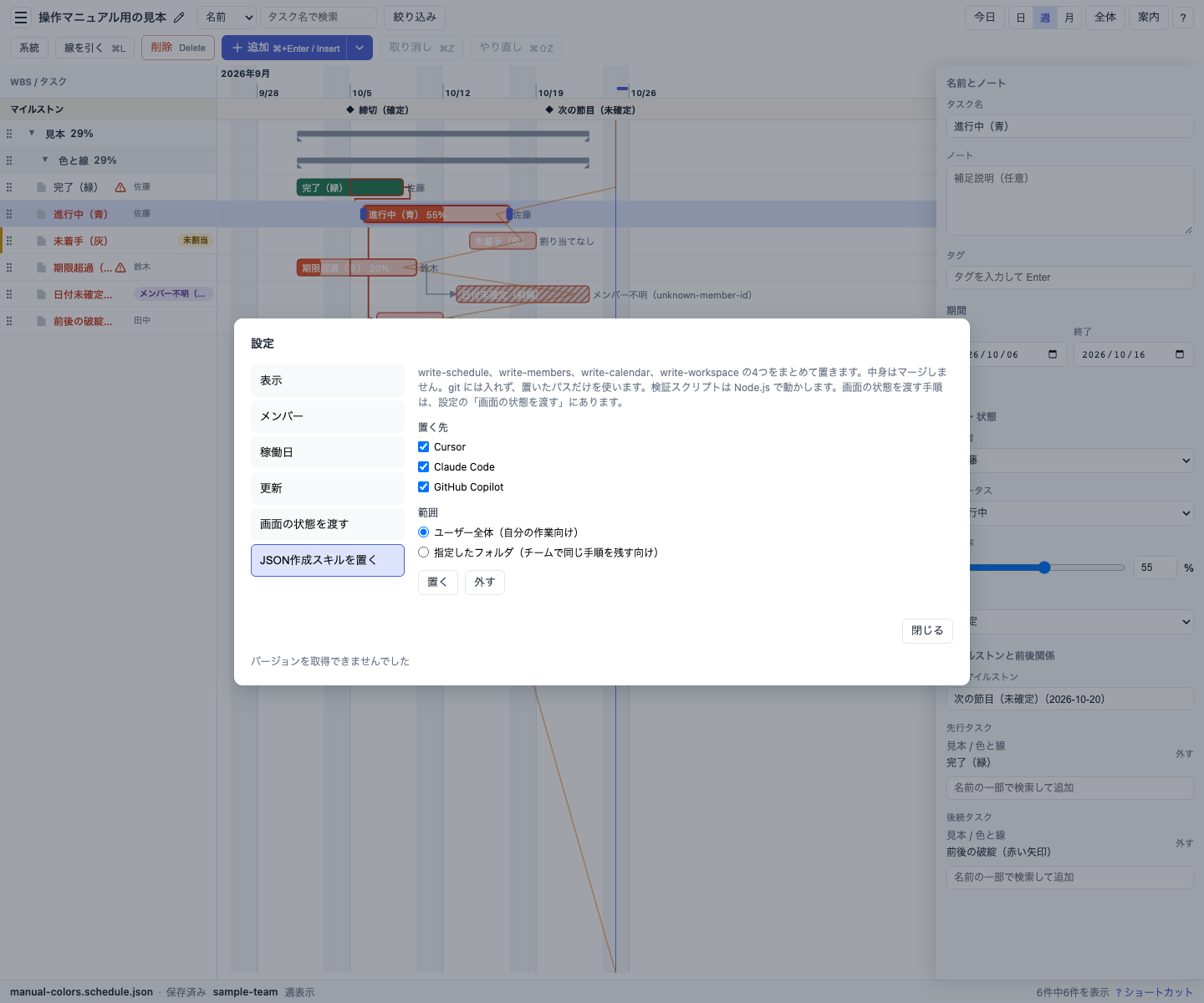Click the ノート 補足説明 text area
Image resolution: width=1204 pixels, height=1003 pixels.
tap(1069, 200)
